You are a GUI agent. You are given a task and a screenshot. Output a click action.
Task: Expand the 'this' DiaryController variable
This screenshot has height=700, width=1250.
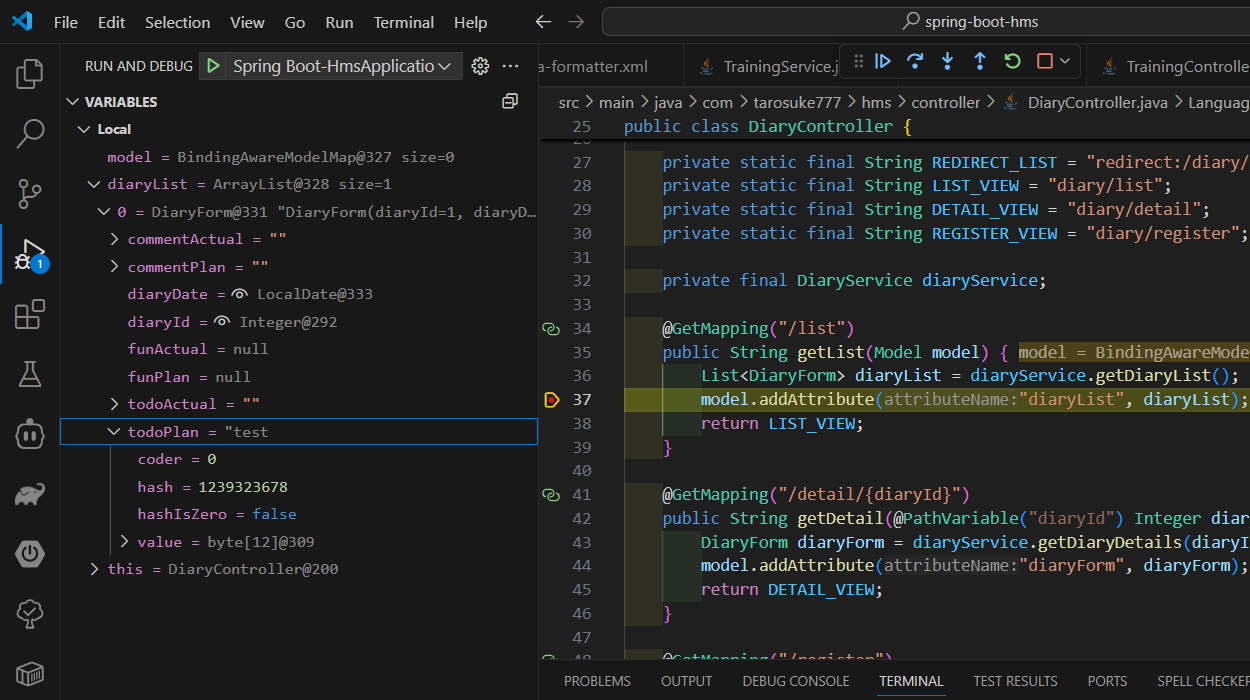(95, 569)
